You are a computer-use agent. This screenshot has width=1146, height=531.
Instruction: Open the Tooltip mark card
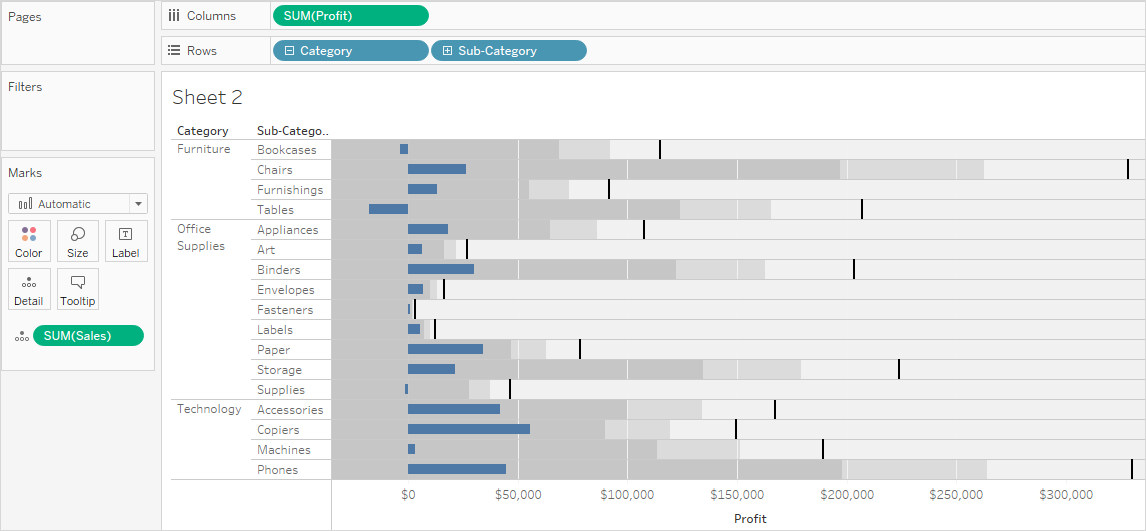[x=77, y=289]
